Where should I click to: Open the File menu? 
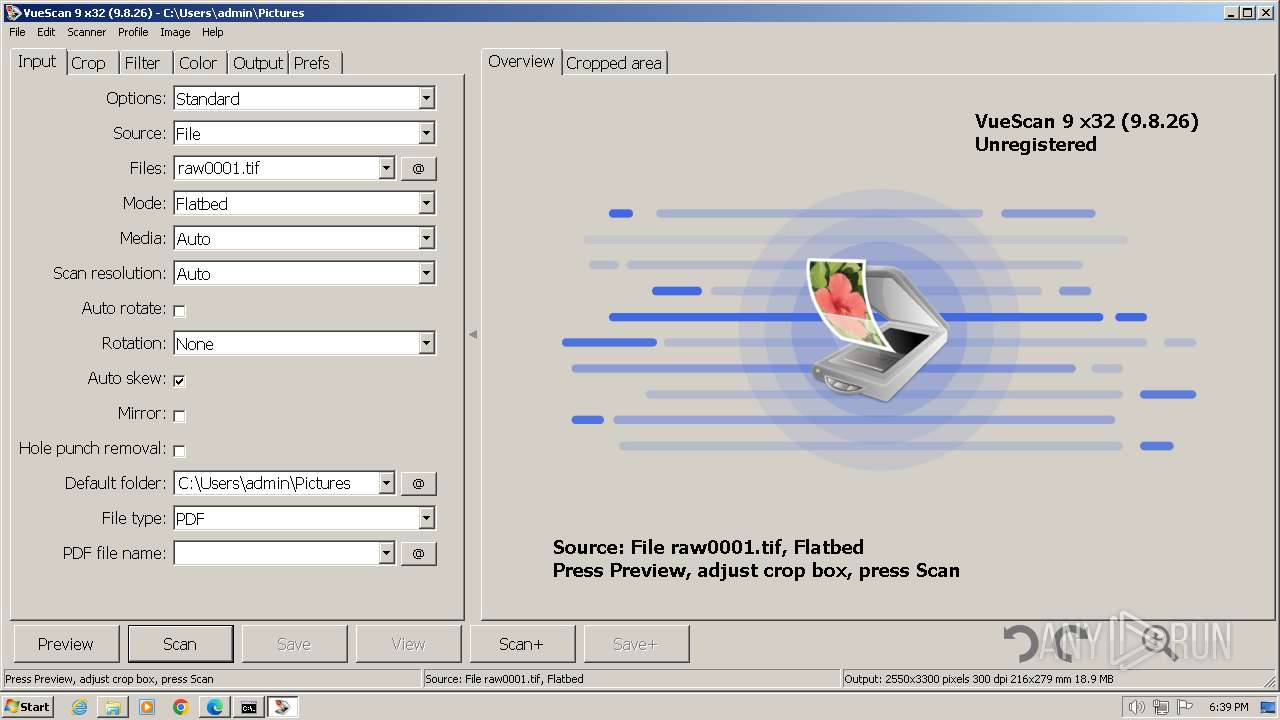[17, 32]
